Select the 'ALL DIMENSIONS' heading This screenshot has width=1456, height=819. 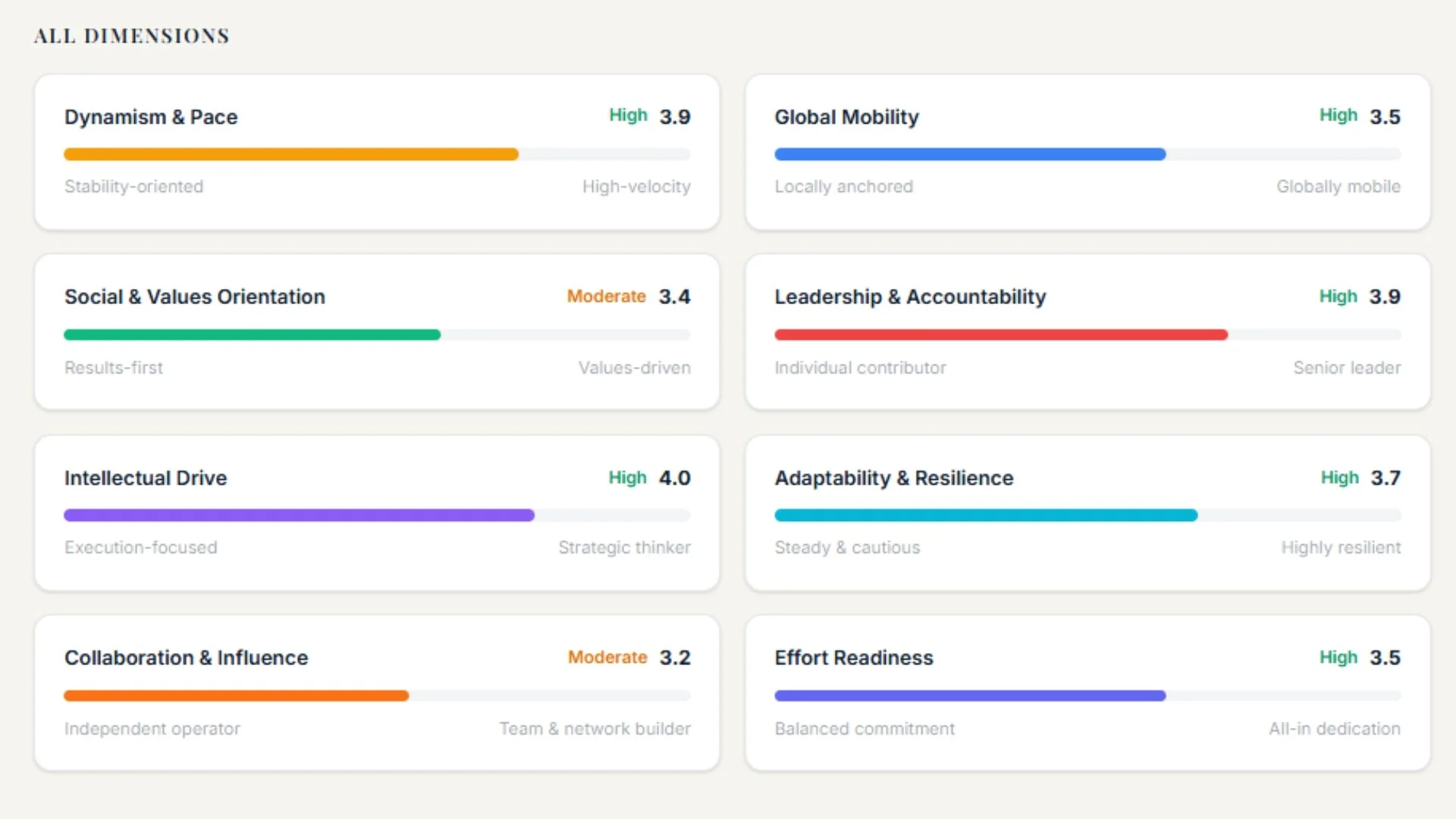(131, 36)
